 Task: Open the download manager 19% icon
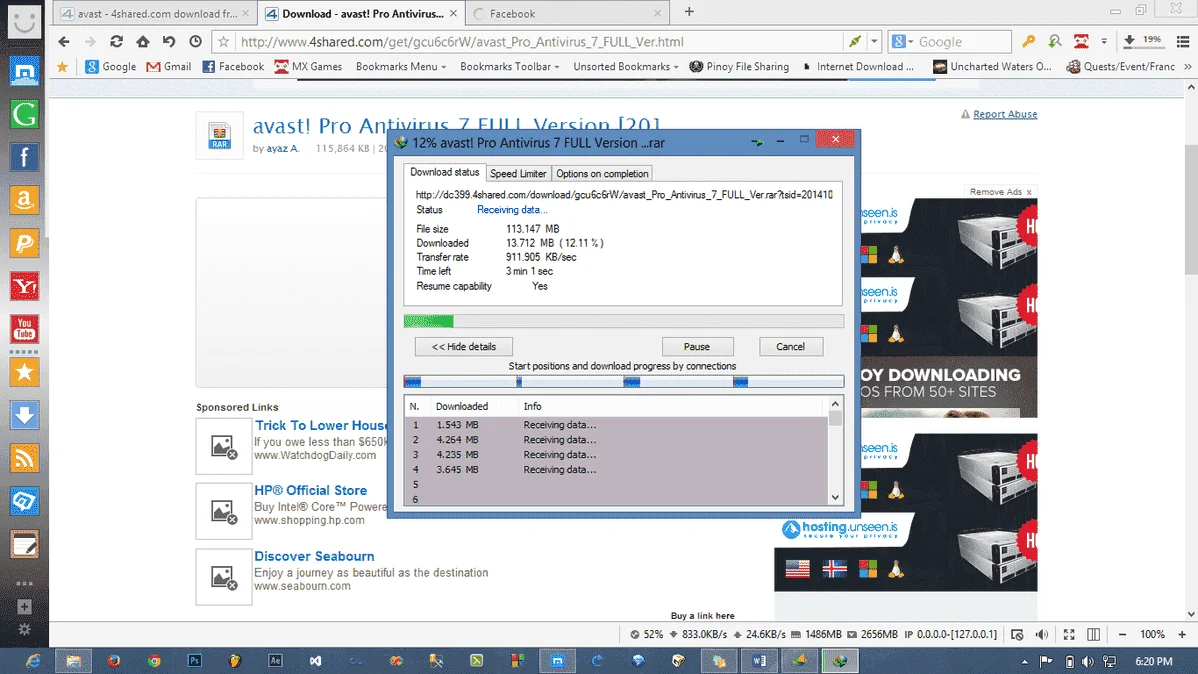tap(1143, 41)
